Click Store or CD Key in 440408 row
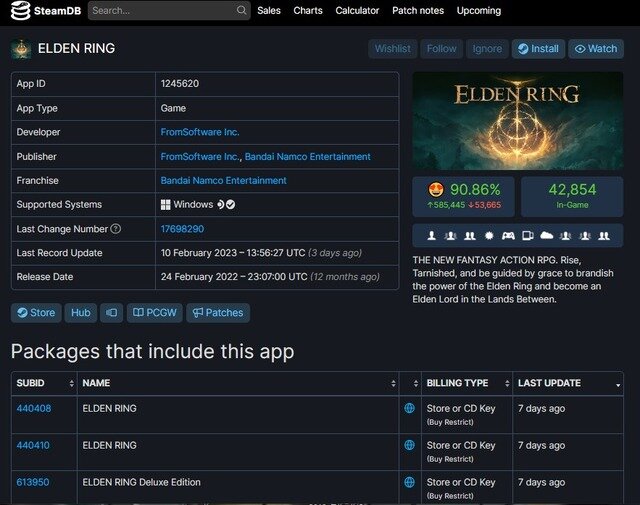 [461, 408]
